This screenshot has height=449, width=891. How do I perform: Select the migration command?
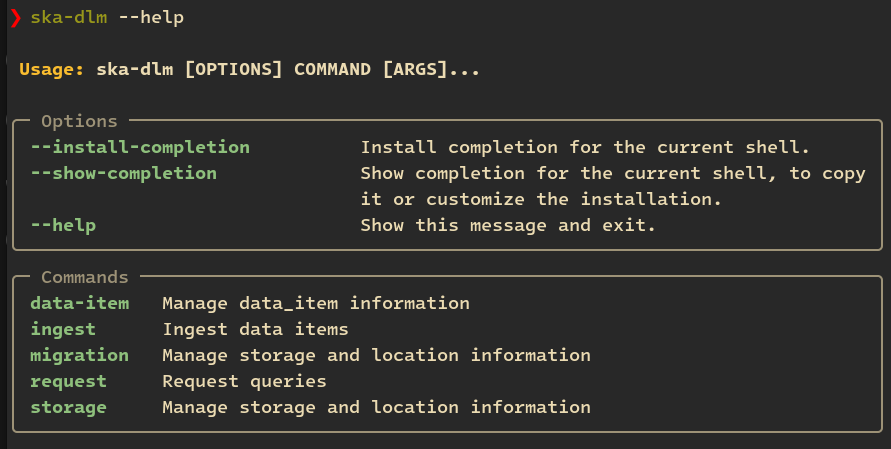click(x=79, y=355)
